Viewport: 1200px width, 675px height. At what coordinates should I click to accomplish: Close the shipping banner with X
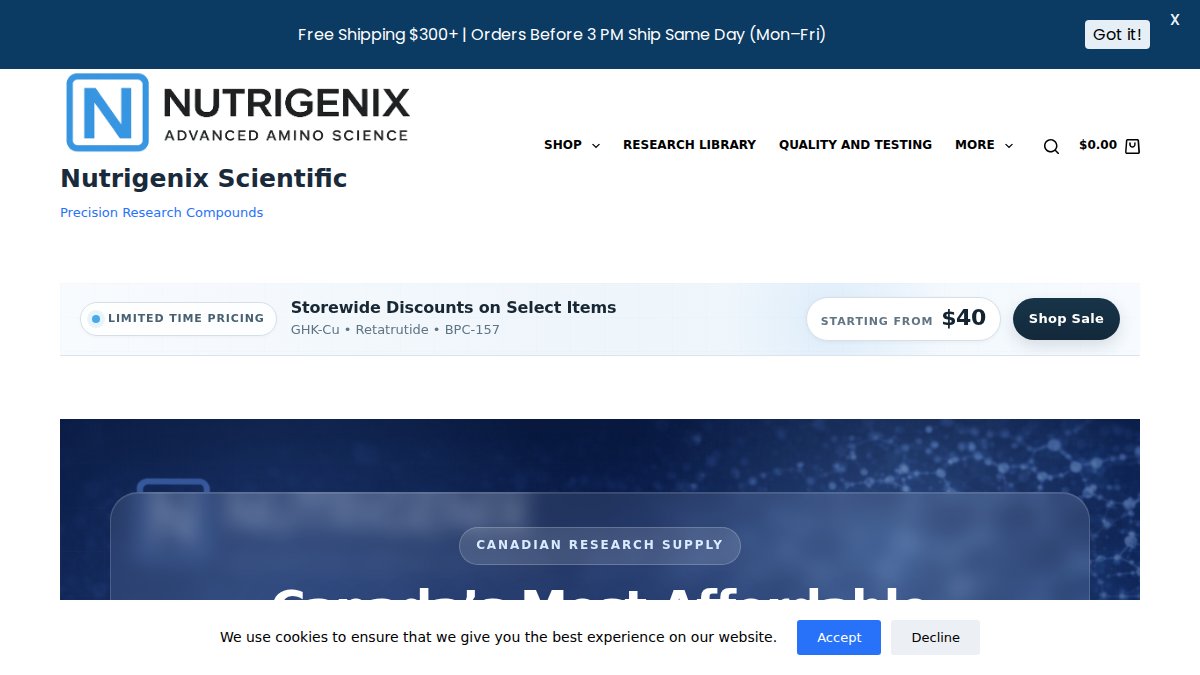(x=1175, y=20)
